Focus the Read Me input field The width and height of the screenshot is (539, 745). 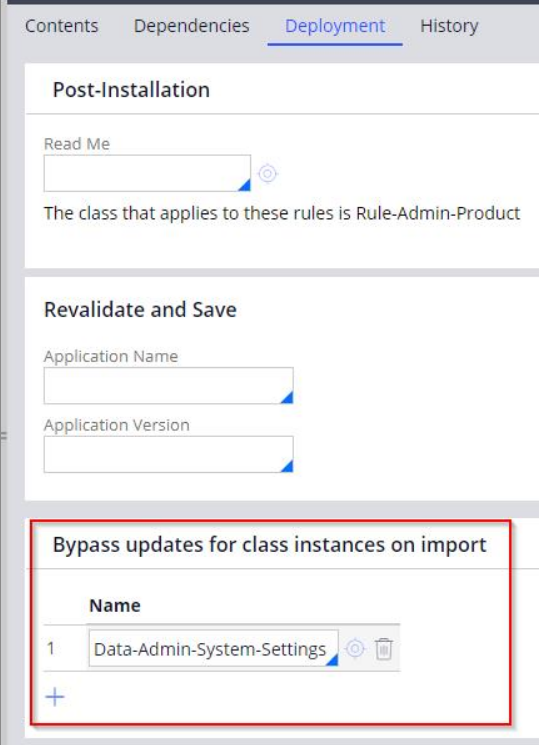pyautogui.click(x=147, y=173)
